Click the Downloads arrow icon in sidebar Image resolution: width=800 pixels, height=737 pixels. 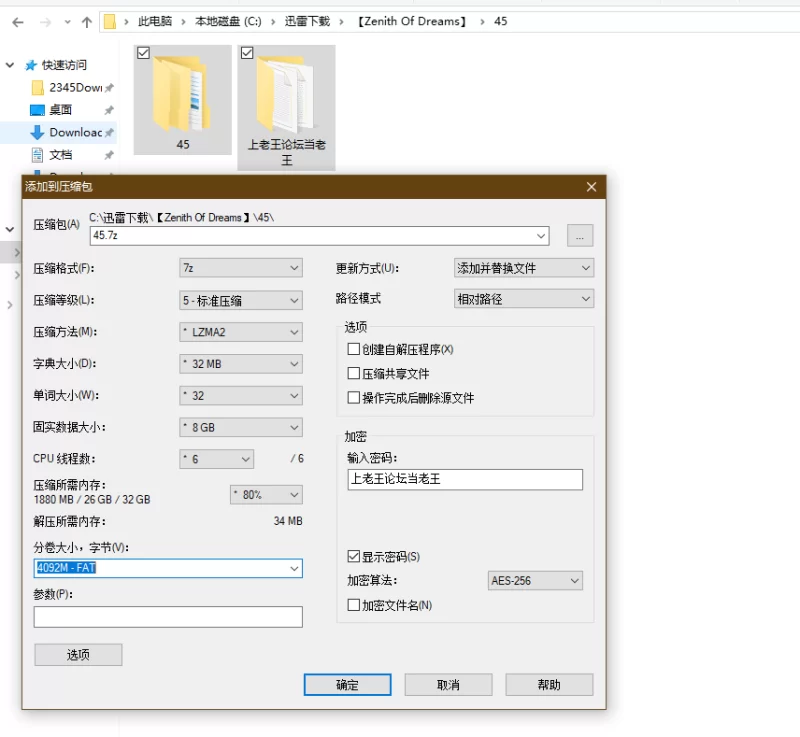pyautogui.click(x=37, y=132)
